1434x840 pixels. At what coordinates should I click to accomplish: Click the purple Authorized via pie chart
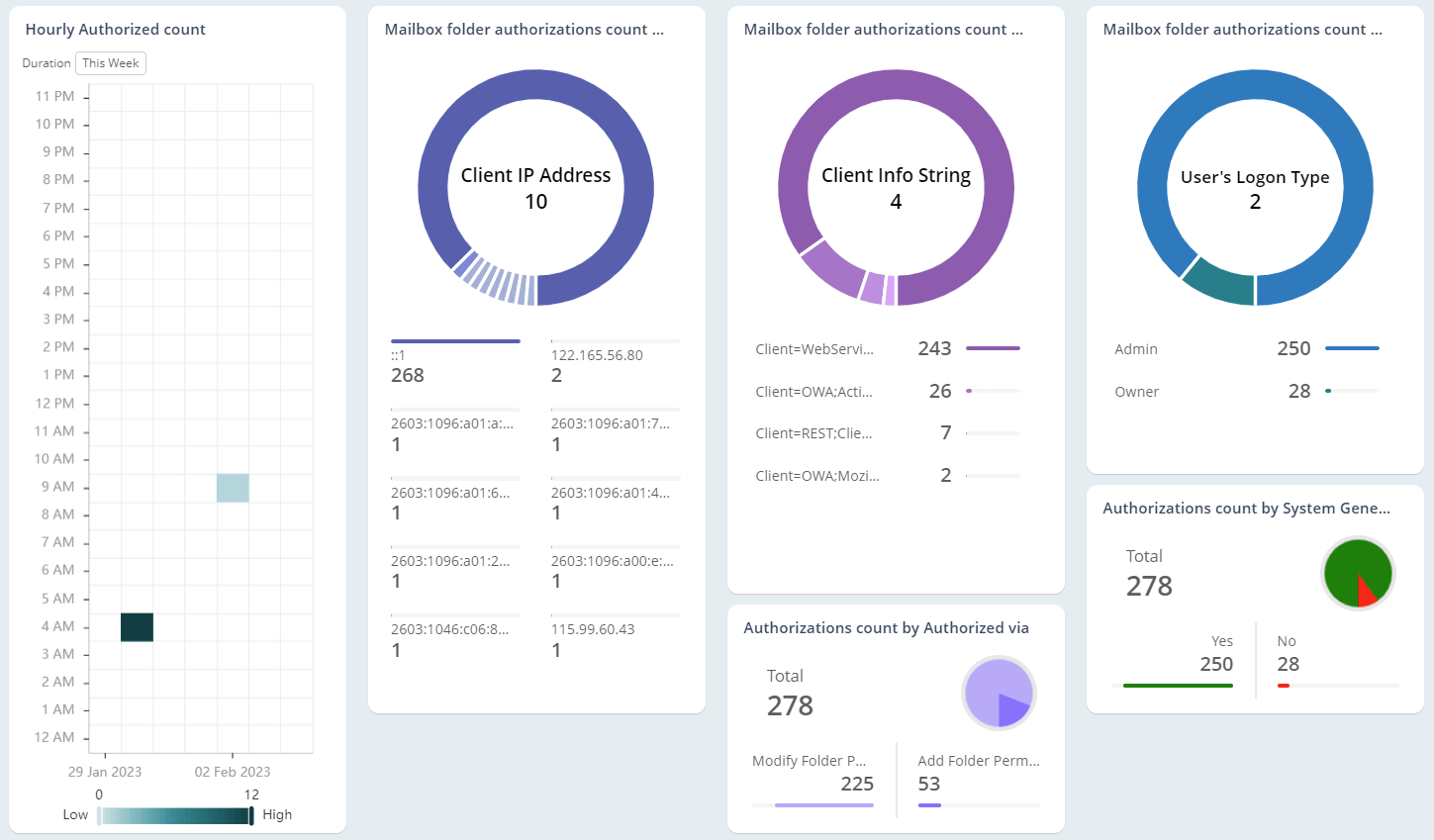998,693
